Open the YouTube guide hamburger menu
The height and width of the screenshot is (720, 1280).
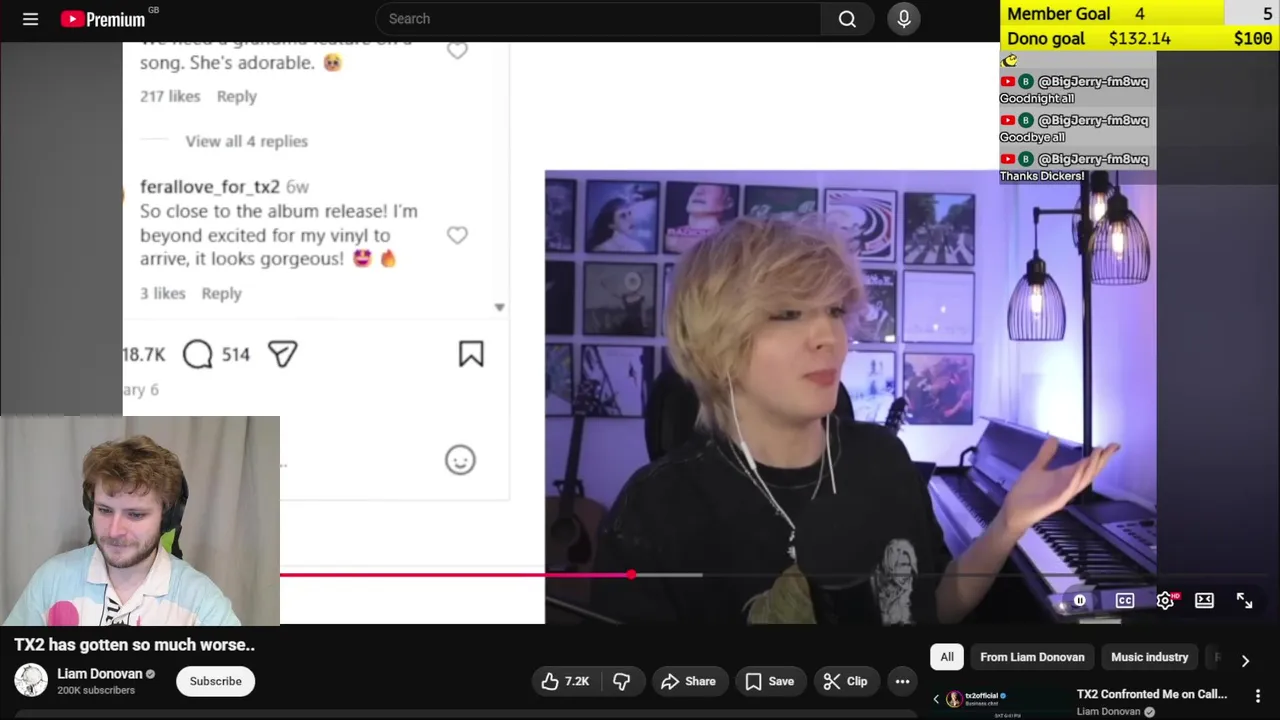point(30,19)
